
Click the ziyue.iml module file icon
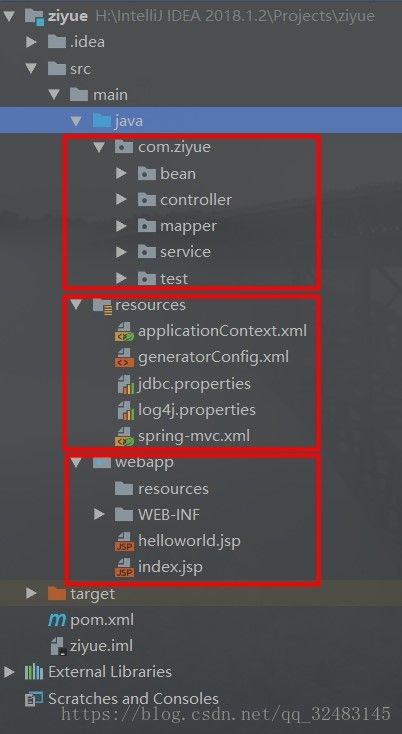click(57, 646)
